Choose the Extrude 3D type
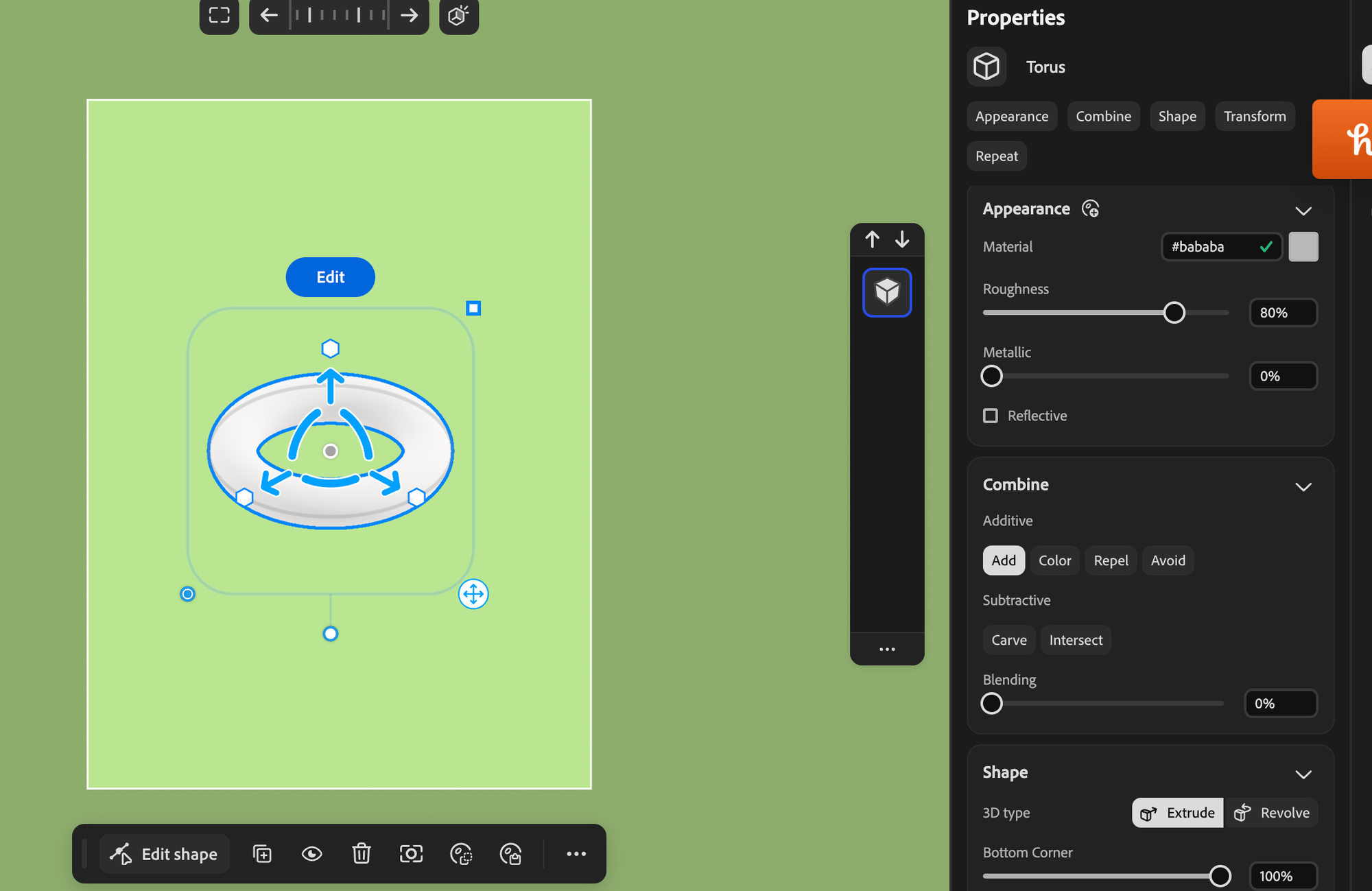This screenshot has width=1372, height=891. (x=1177, y=813)
